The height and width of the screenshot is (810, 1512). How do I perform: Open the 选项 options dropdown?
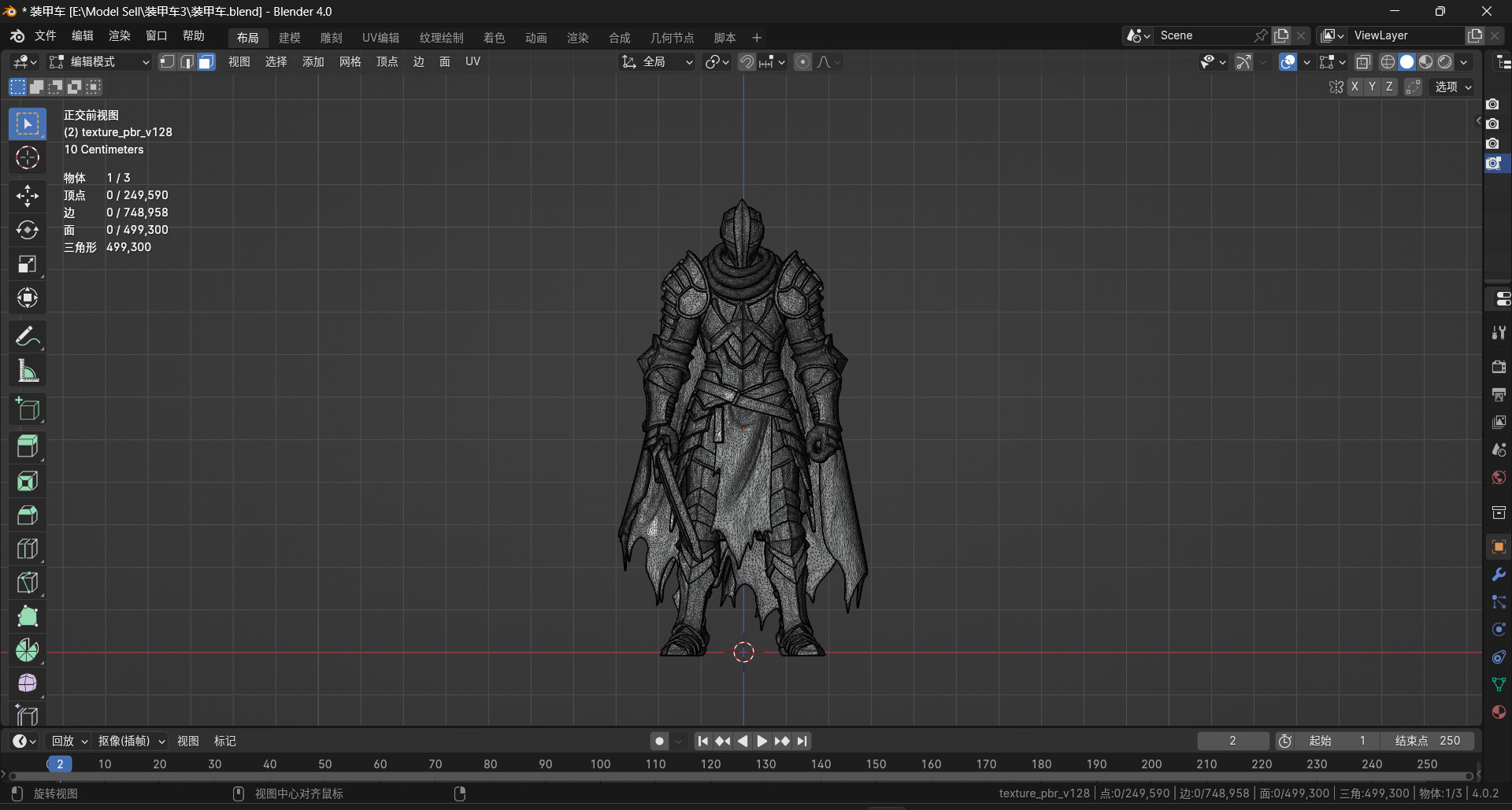pyautogui.click(x=1453, y=87)
